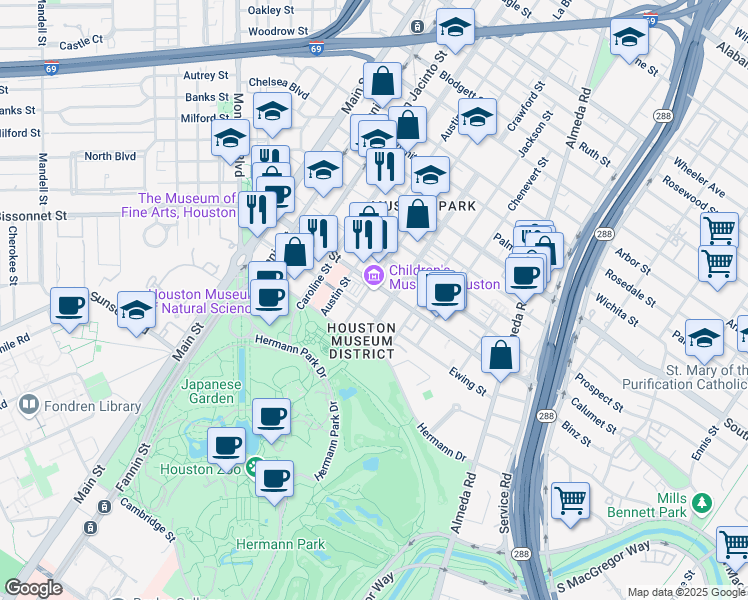The height and width of the screenshot is (600, 748).
Task: Open the shopping bag marker above San Jacinto St
Action: pyautogui.click(x=383, y=82)
